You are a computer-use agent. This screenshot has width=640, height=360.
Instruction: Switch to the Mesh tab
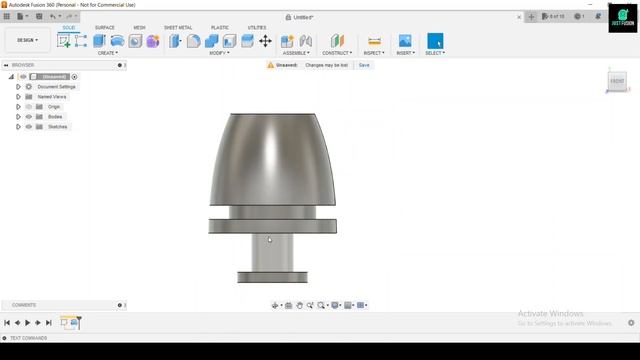139,27
